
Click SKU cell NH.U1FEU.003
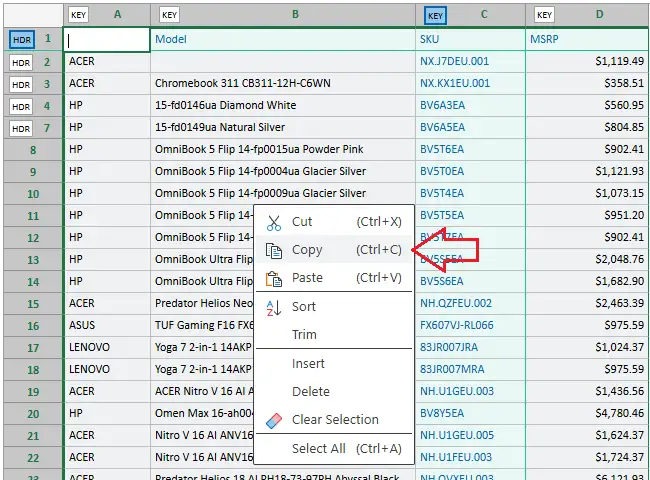(x=471, y=457)
